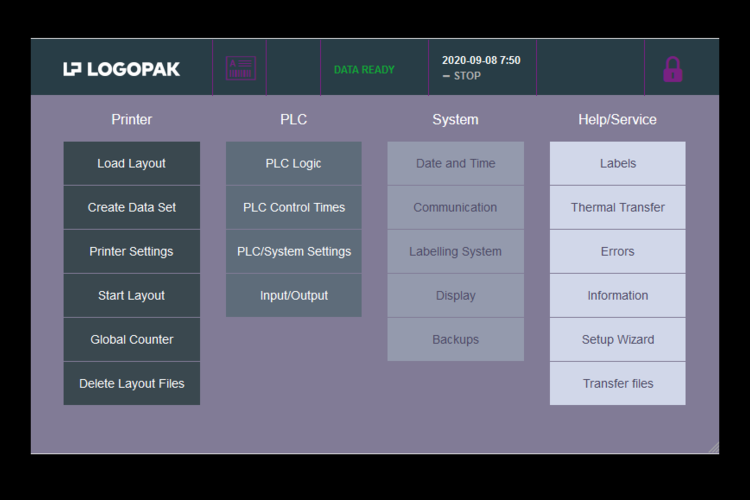Viewport: 750px width, 500px height.
Task: Click the DATA READY status indicator
Action: point(364,70)
